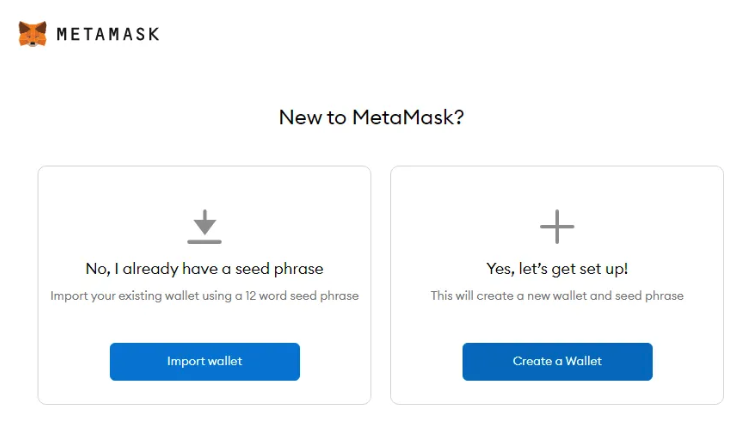Select the 'New to MetaMask?' heading

click(x=371, y=117)
